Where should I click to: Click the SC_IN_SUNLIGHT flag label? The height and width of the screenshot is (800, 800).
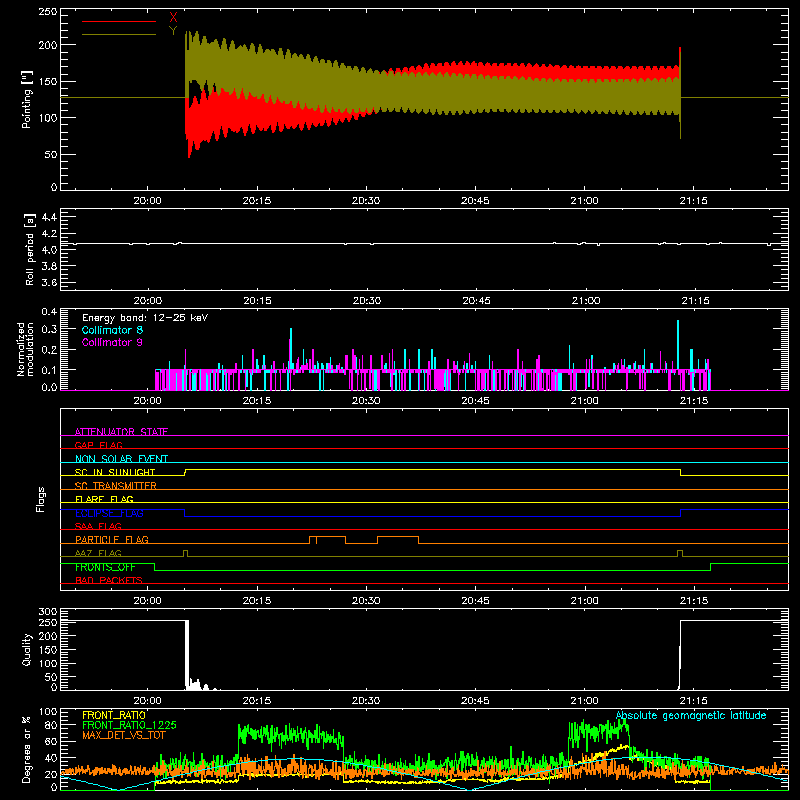[x=115, y=472]
